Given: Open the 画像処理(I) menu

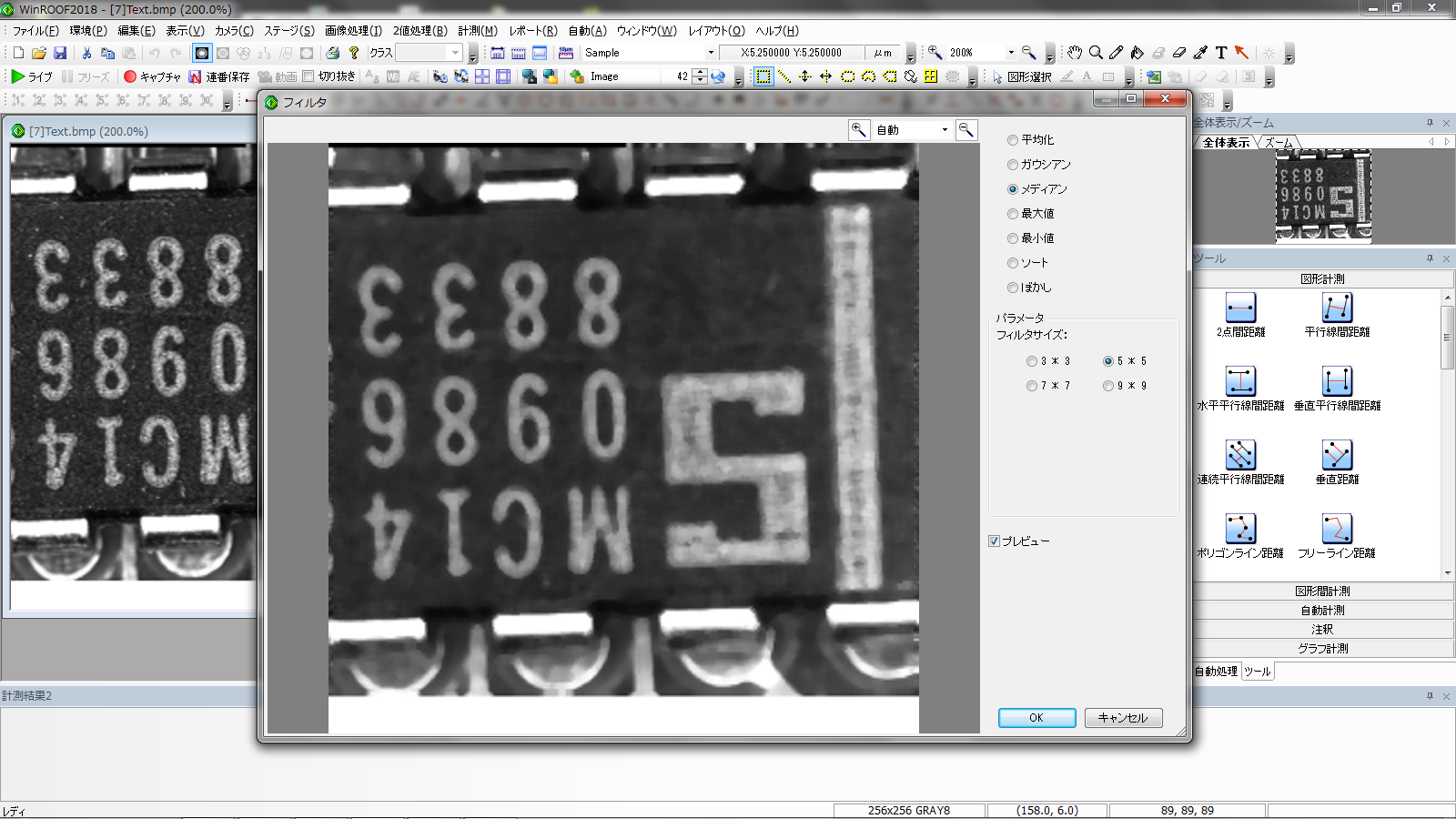Looking at the screenshot, I should click(353, 30).
